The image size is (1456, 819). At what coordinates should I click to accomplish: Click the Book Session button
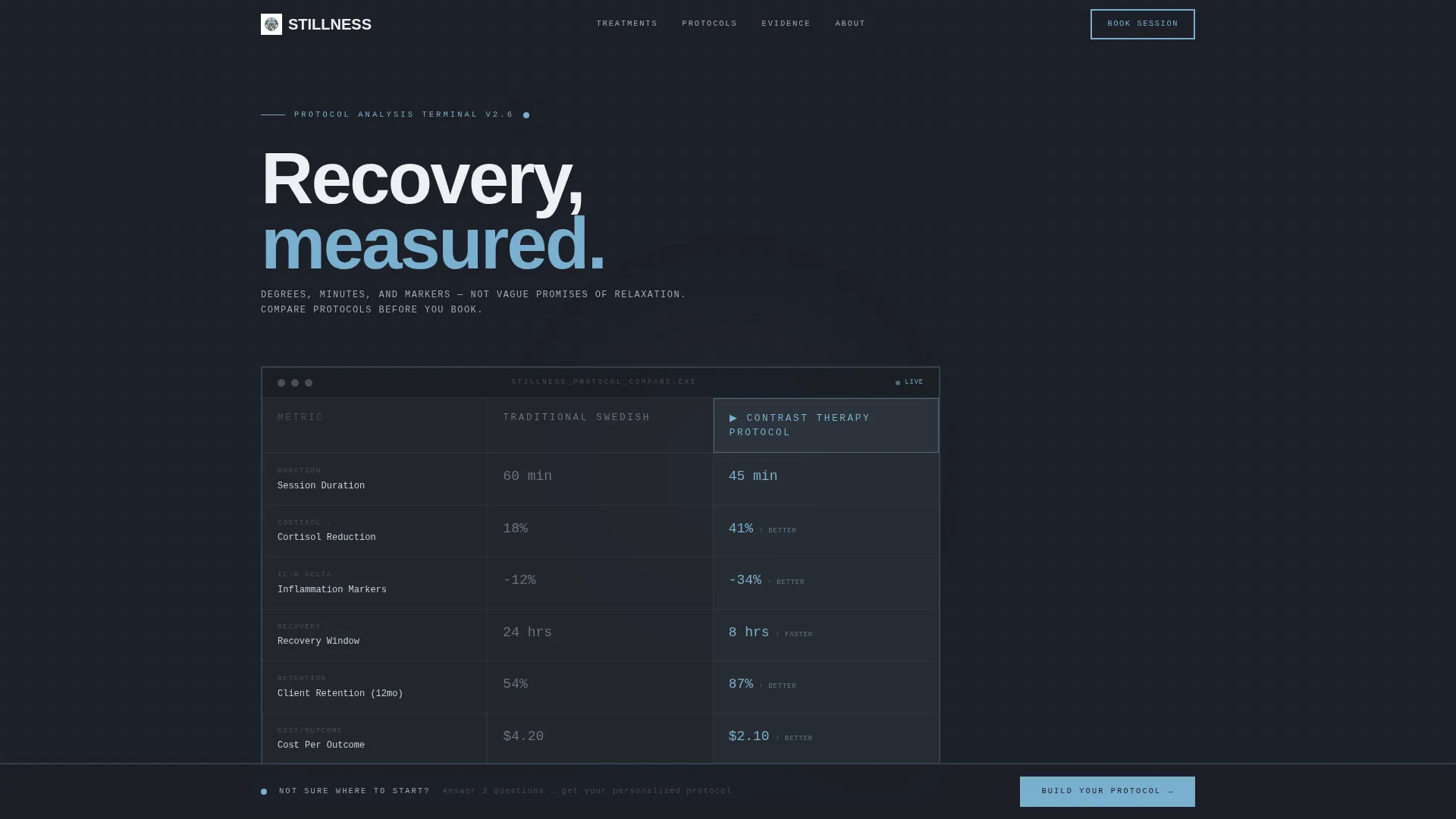click(1142, 24)
